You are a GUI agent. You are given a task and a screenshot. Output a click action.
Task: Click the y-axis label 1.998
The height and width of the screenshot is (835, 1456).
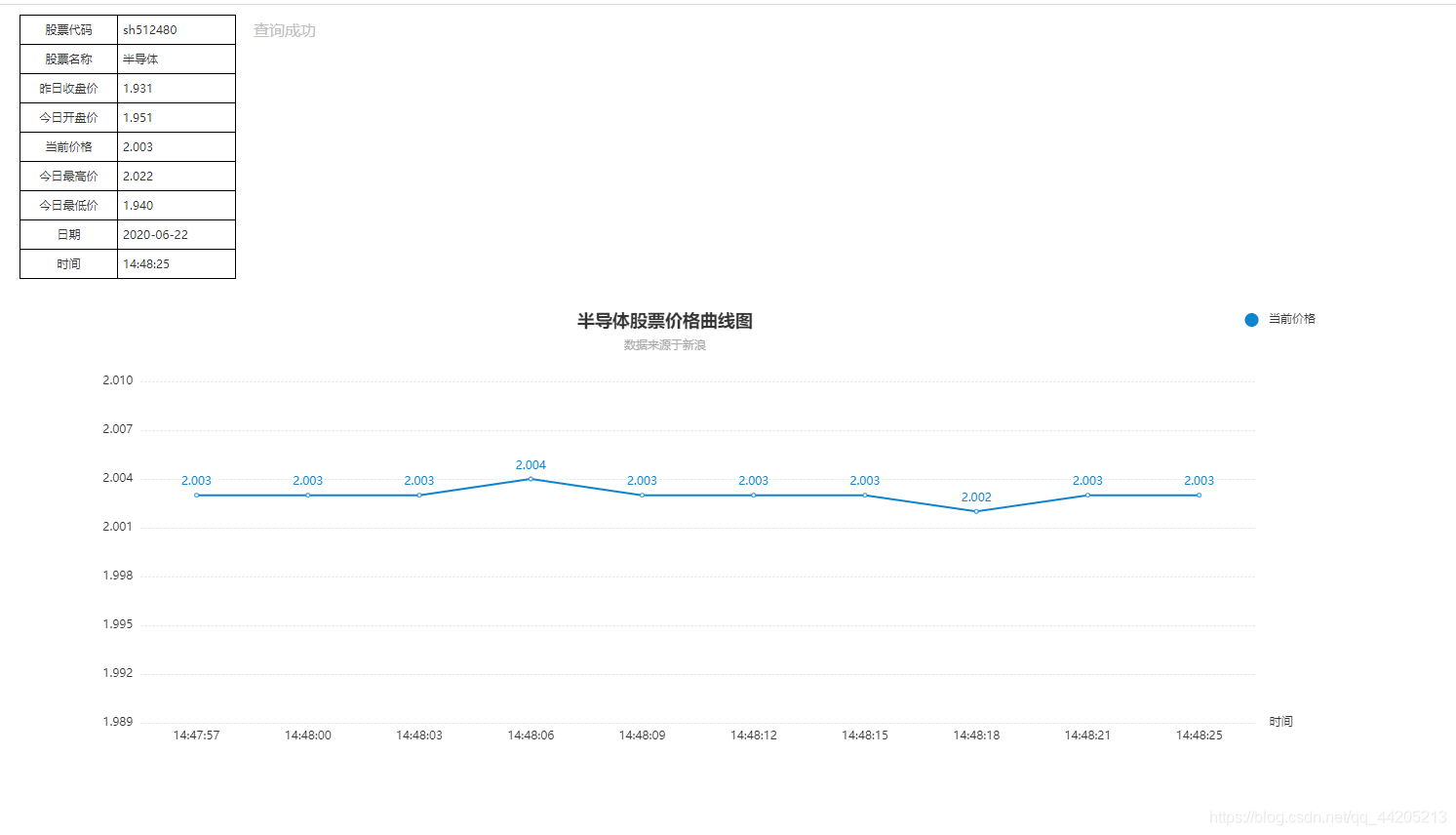click(118, 576)
